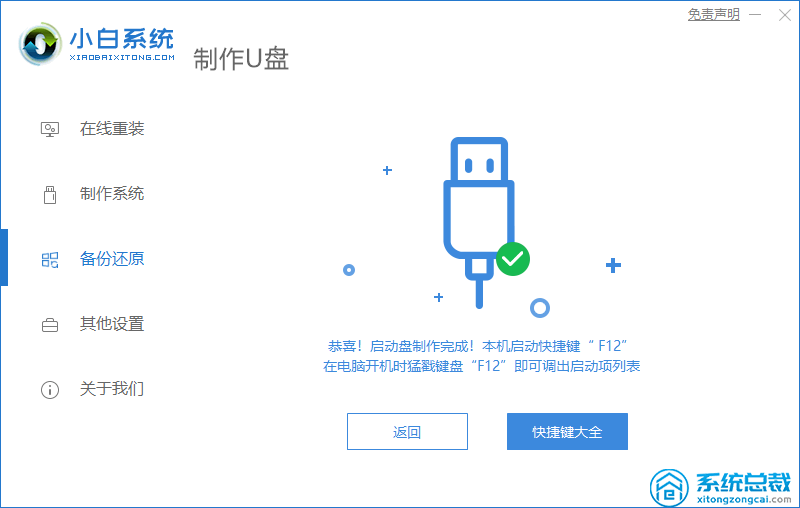
Task: Click the 返回 button
Action: point(407,431)
